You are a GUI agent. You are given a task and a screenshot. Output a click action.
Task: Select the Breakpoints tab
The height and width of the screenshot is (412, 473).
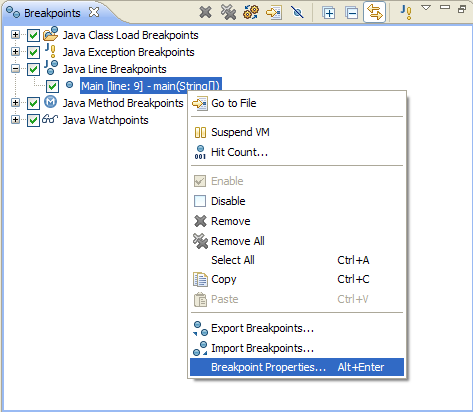[x=52, y=13]
